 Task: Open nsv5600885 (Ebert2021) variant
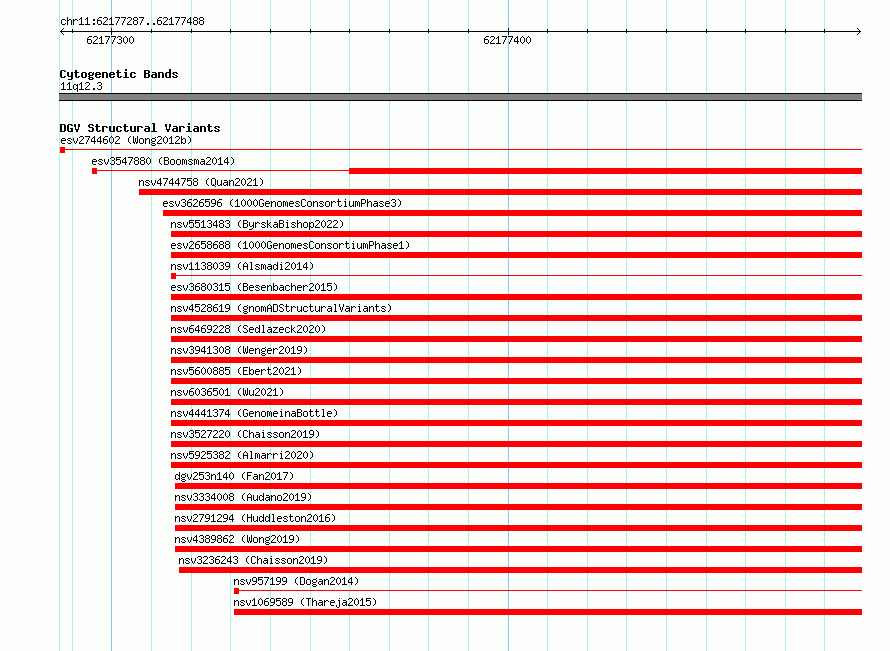(x=236, y=371)
